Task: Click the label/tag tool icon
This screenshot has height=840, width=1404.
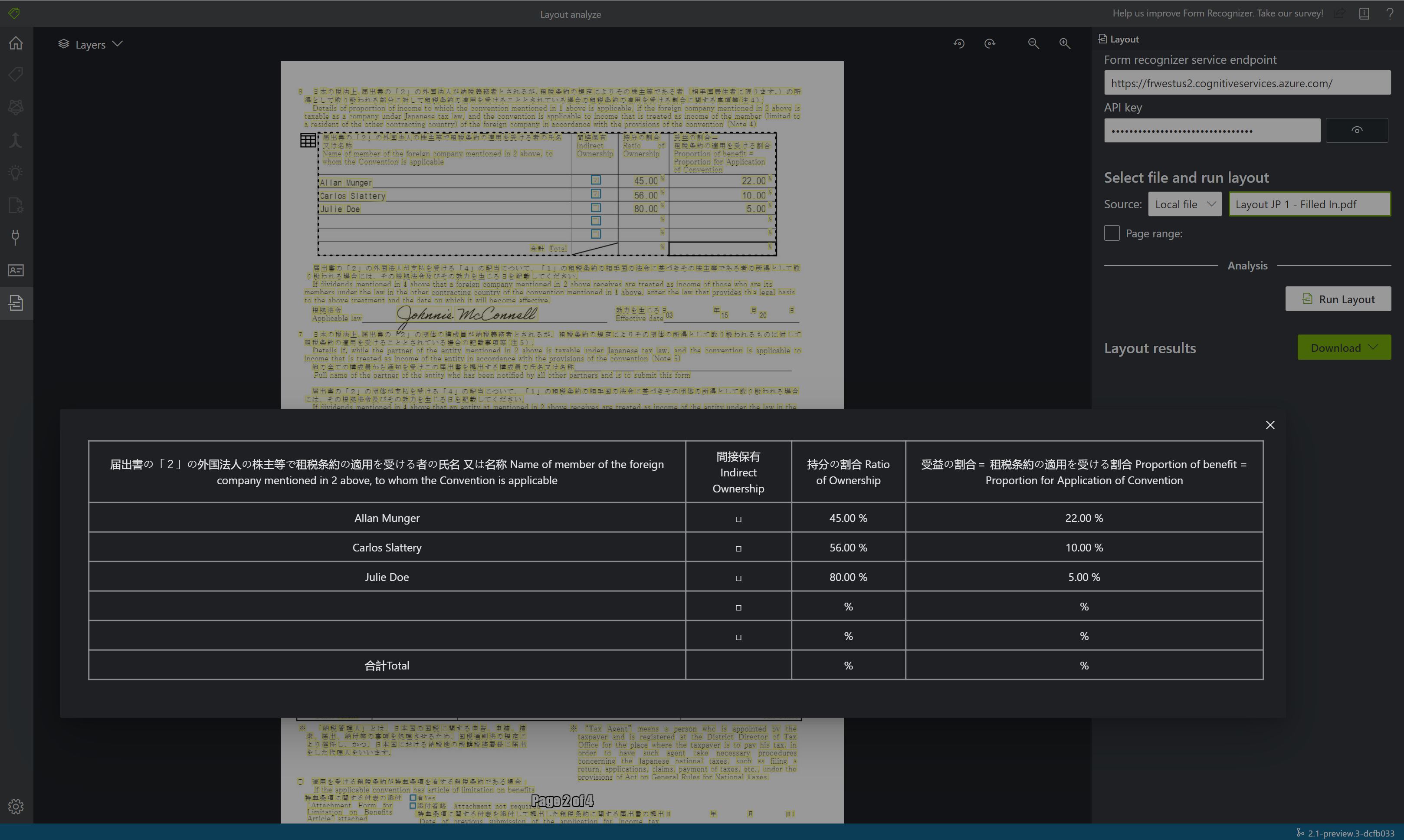Action: 16,75
